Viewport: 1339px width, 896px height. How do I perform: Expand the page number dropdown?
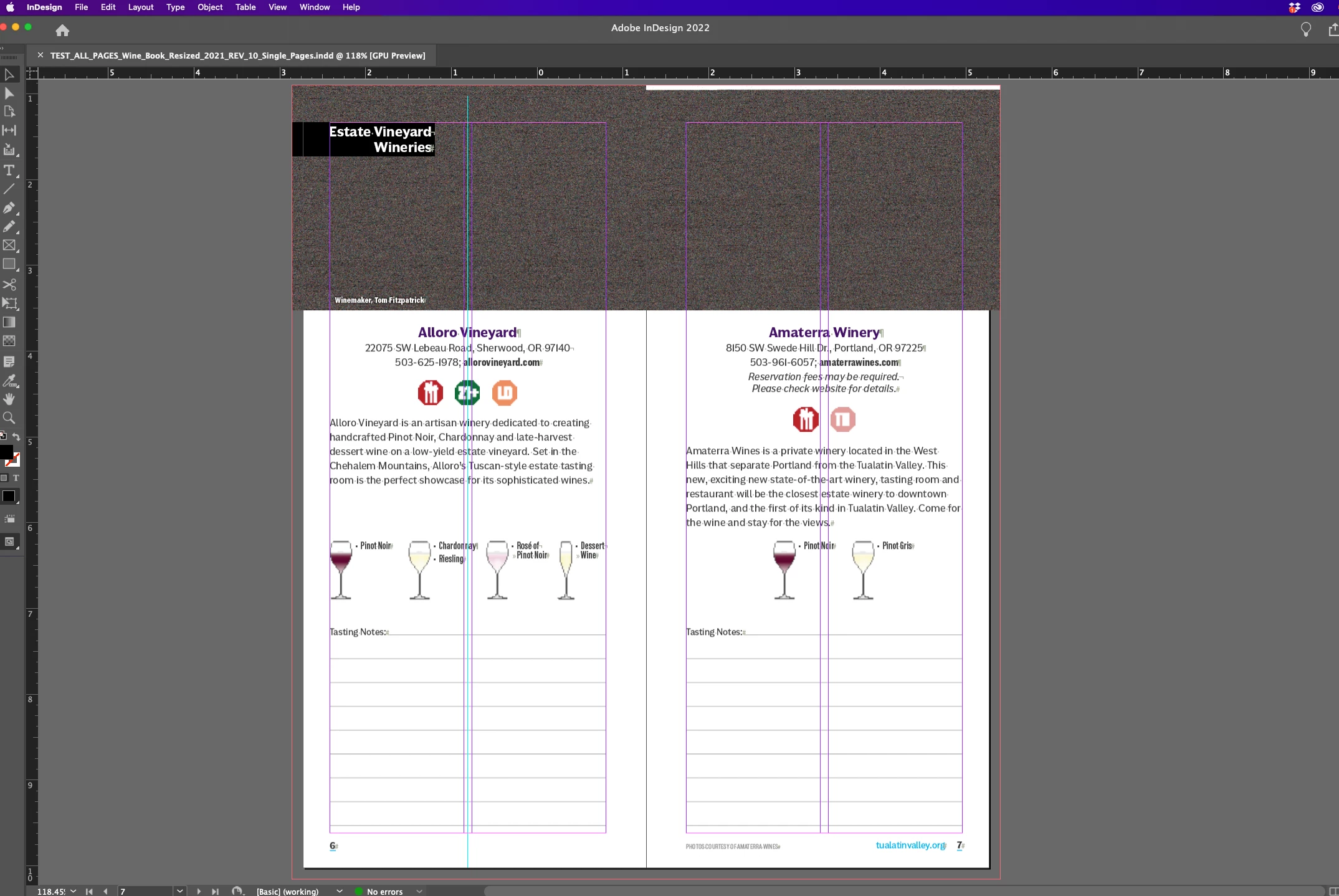tap(180, 891)
